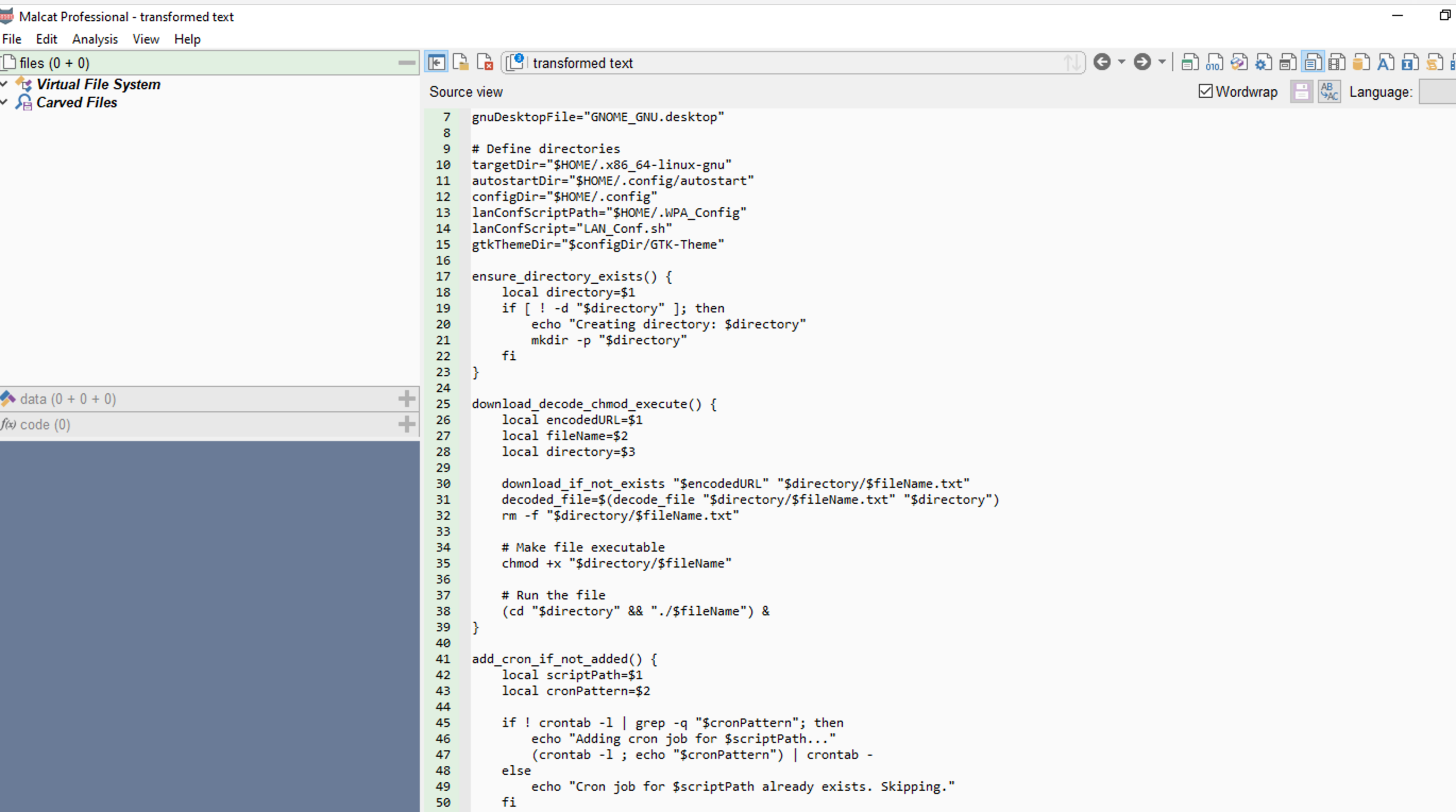1456x812 pixels.
Task: Switch to the blue I-beam view icon
Action: pyautogui.click(x=1410, y=62)
